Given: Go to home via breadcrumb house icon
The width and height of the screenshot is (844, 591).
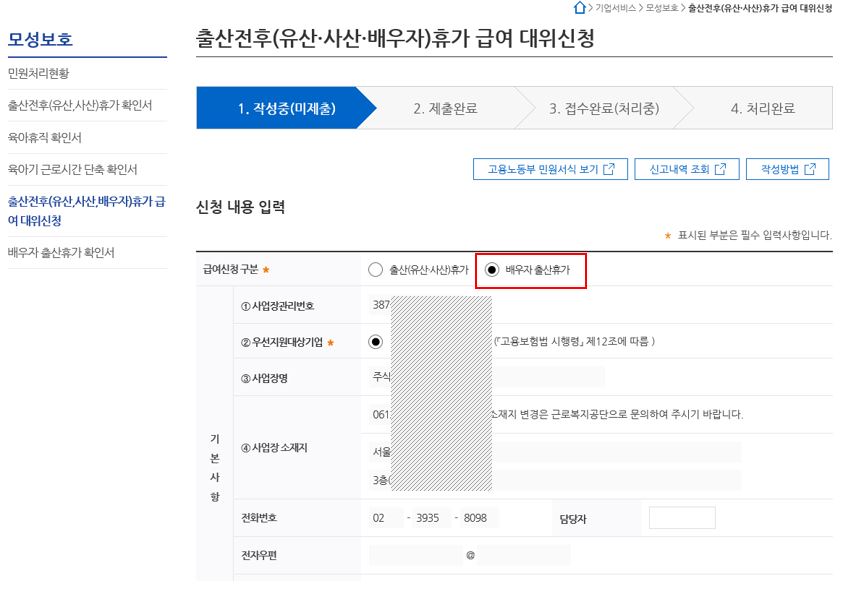Looking at the screenshot, I should point(579,8).
